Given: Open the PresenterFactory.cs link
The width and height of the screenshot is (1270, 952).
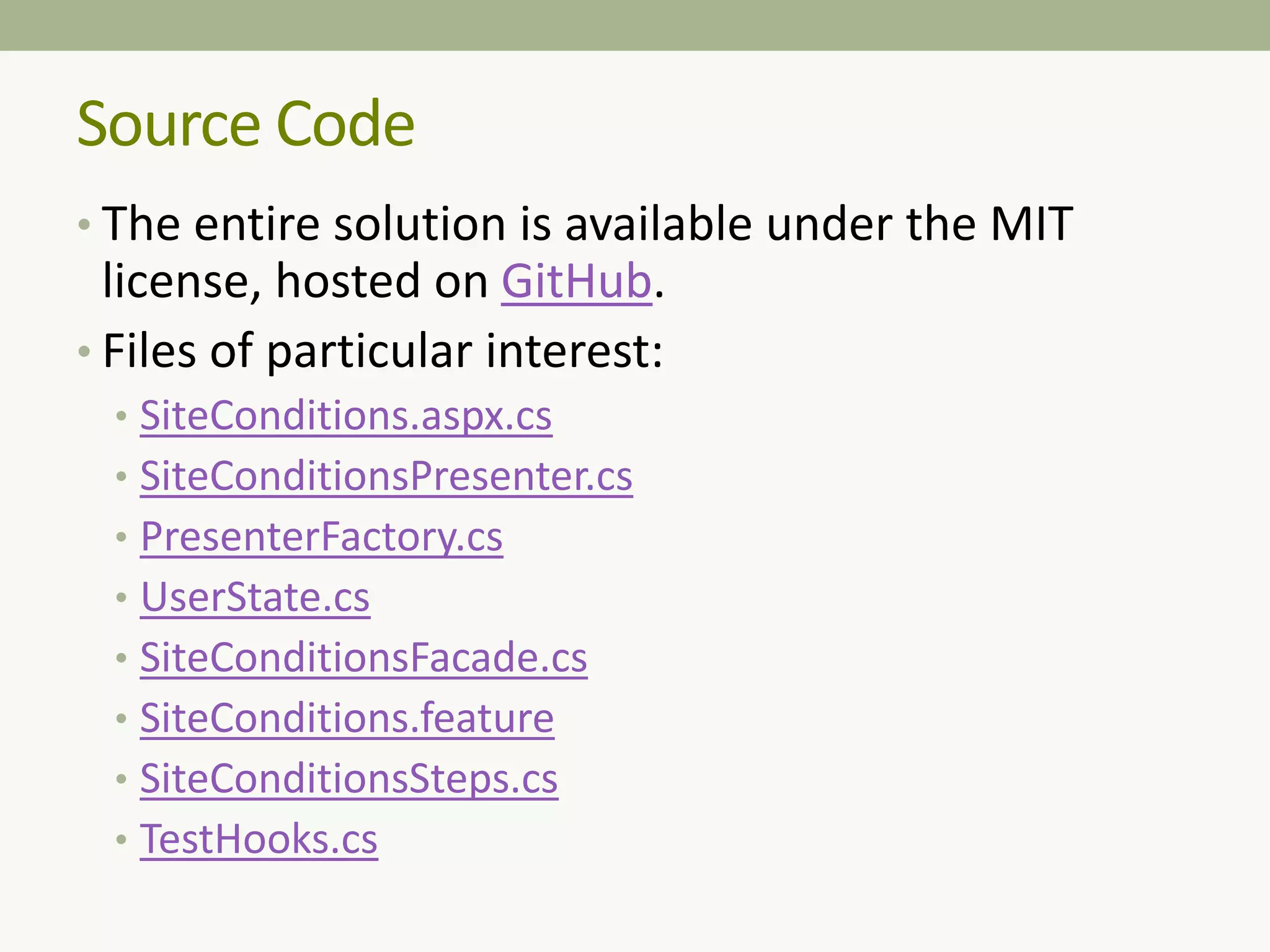Looking at the screenshot, I should (x=321, y=537).
